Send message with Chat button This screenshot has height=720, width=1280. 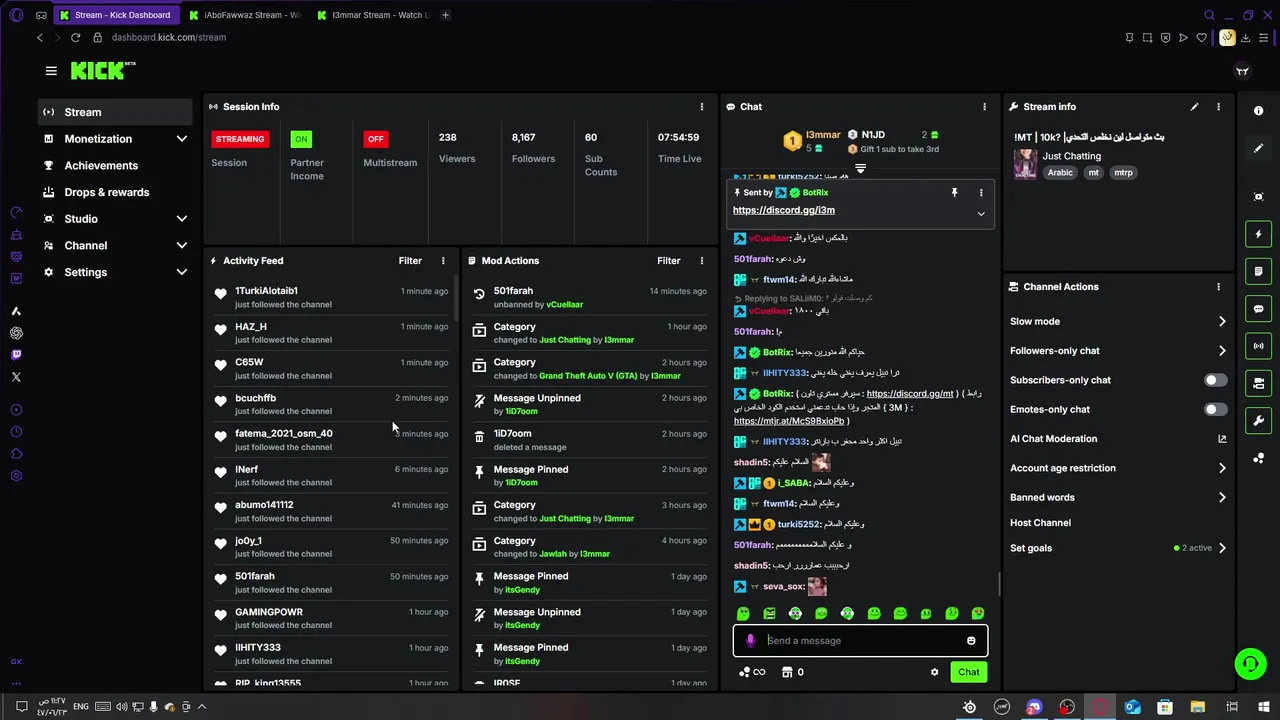click(x=968, y=672)
